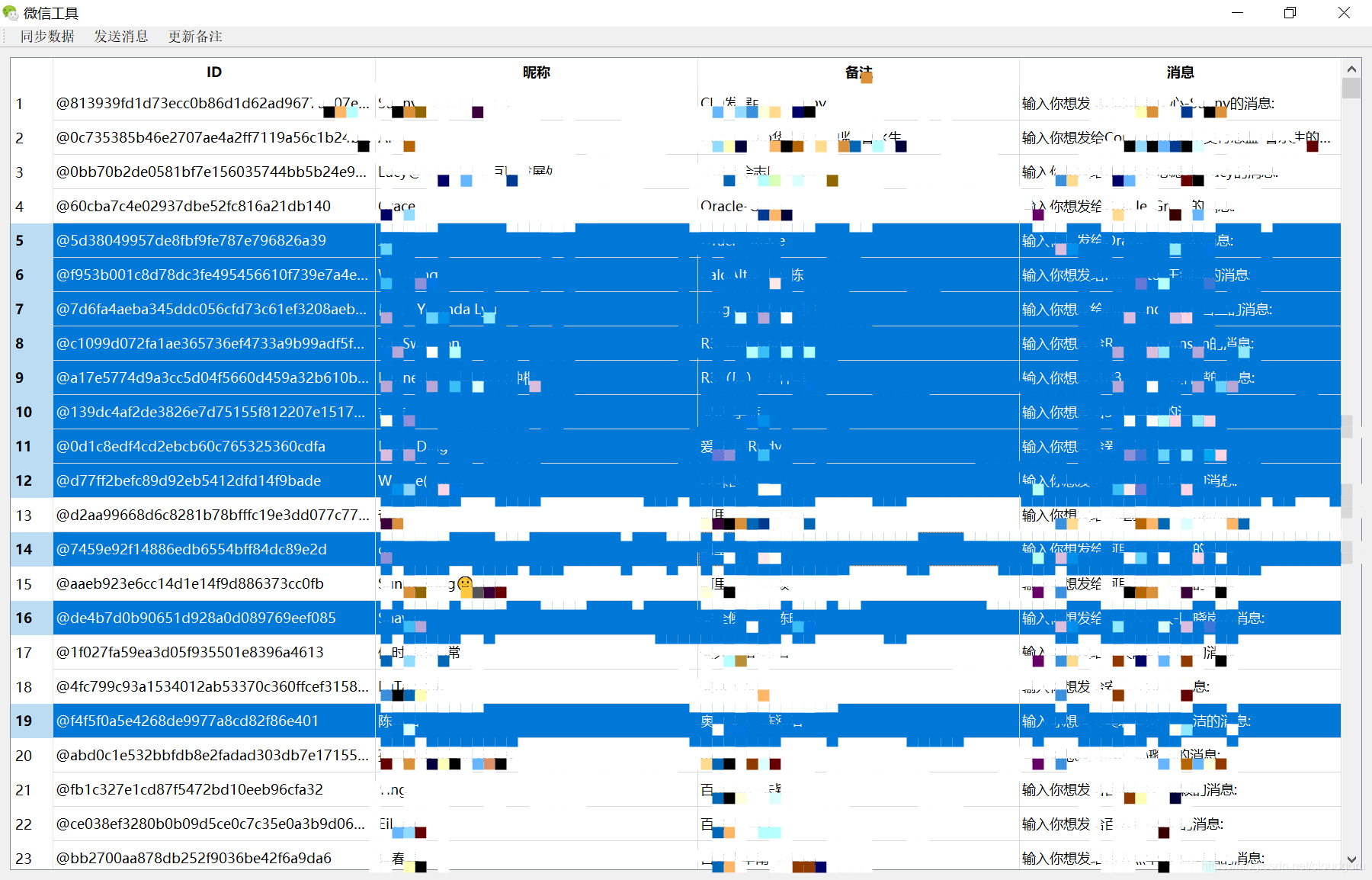
Task: Click the message cell in row 22
Action: click(x=1180, y=824)
